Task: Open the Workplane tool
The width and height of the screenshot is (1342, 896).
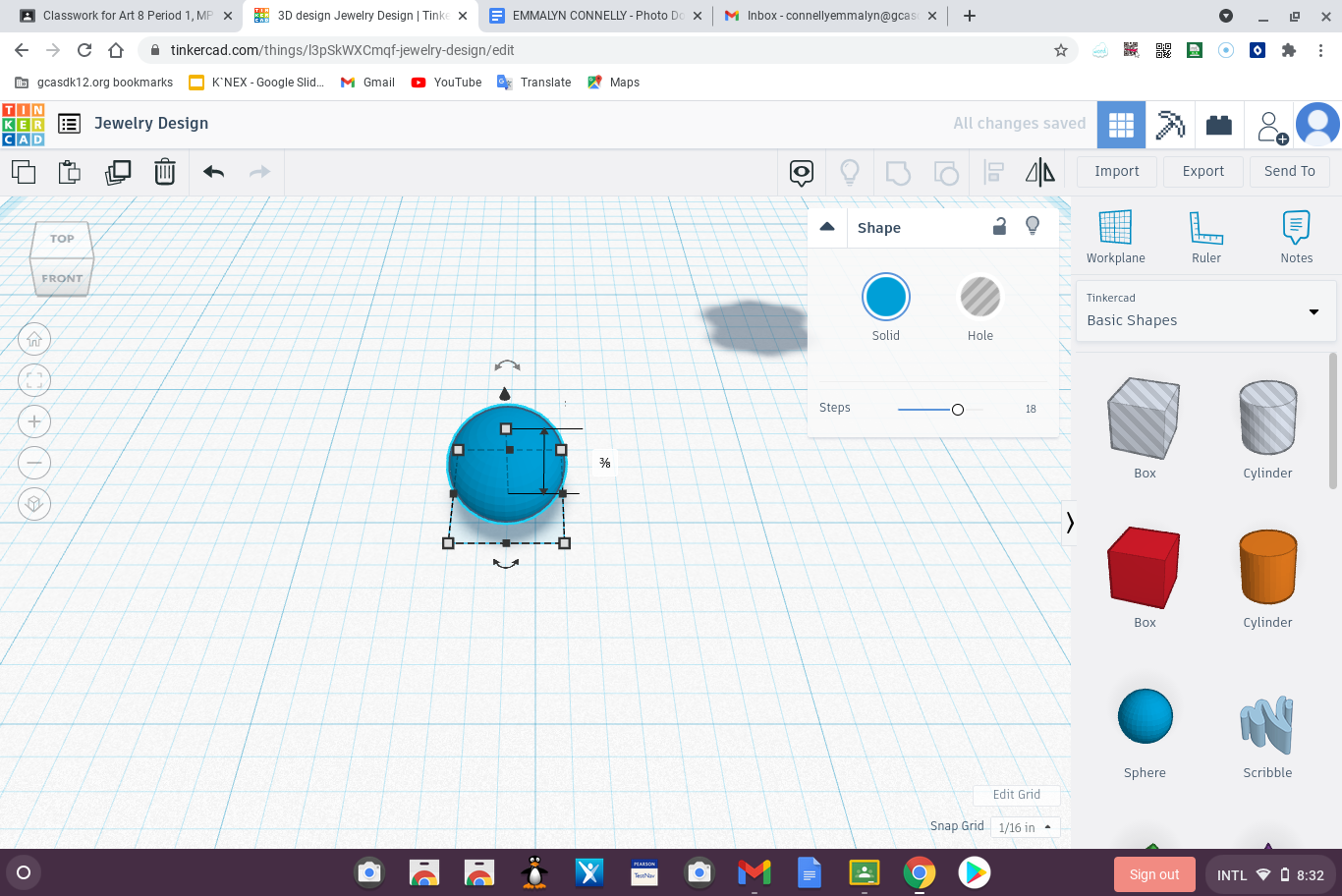Action: (x=1115, y=236)
